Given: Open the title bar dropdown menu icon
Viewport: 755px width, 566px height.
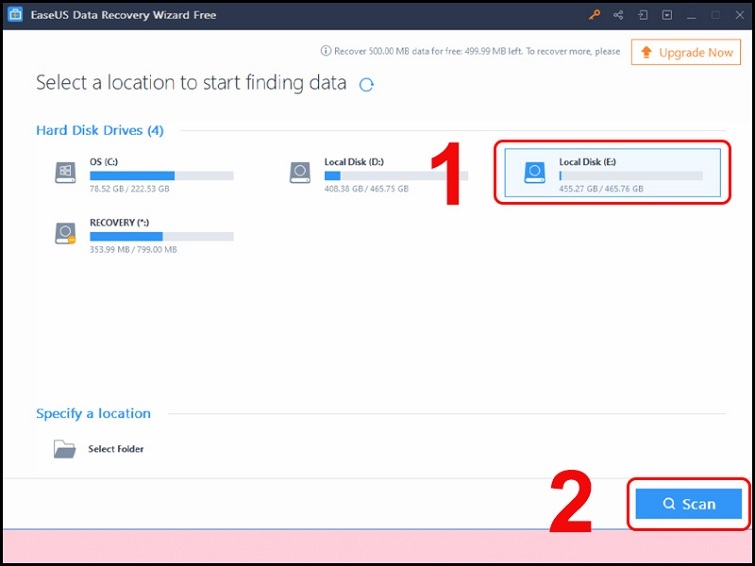Looking at the screenshot, I should tap(667, 15).
